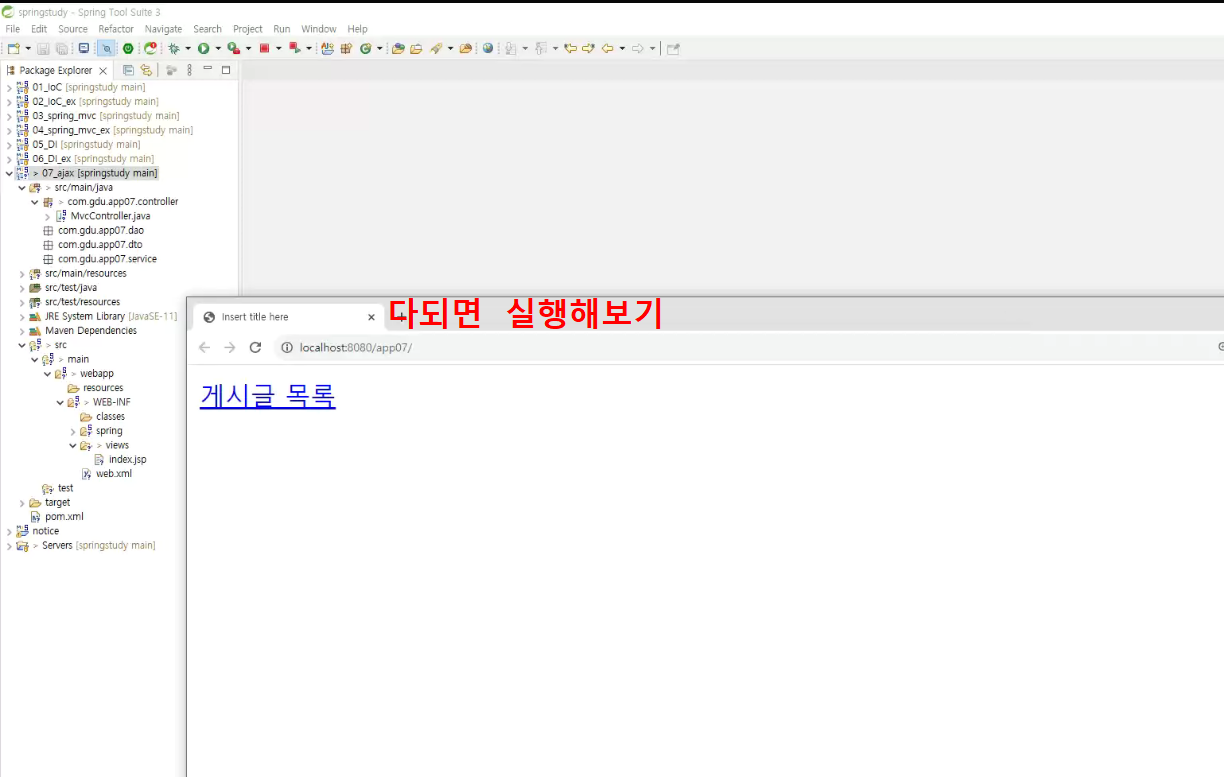Expand the target folder node

tap(22, 502)
